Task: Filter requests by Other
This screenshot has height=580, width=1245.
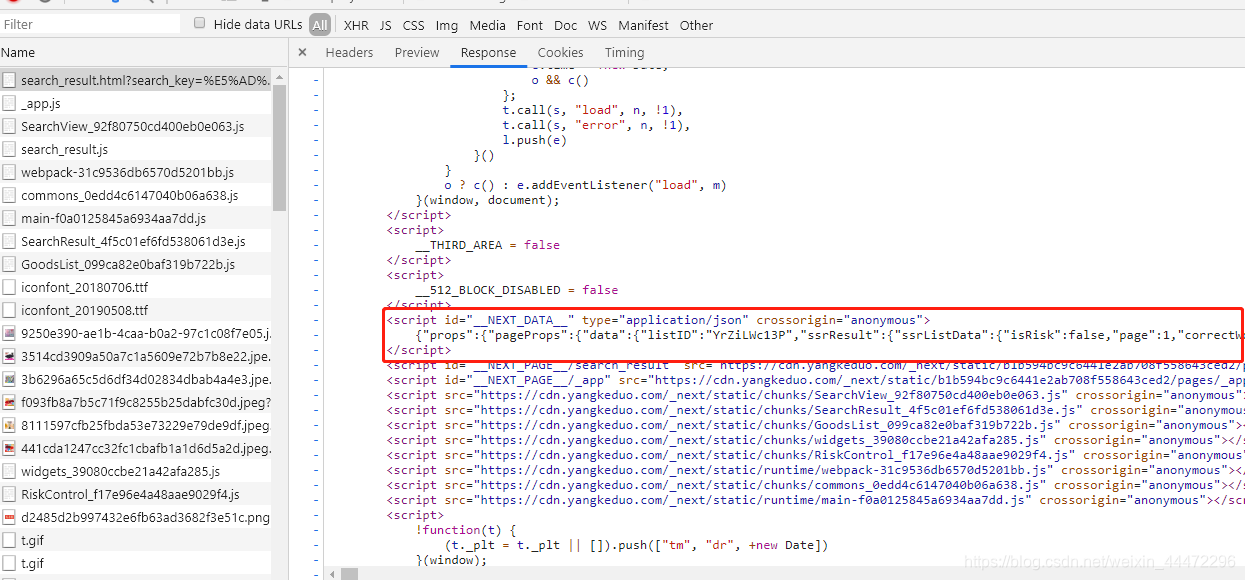Action: point(696,25)
